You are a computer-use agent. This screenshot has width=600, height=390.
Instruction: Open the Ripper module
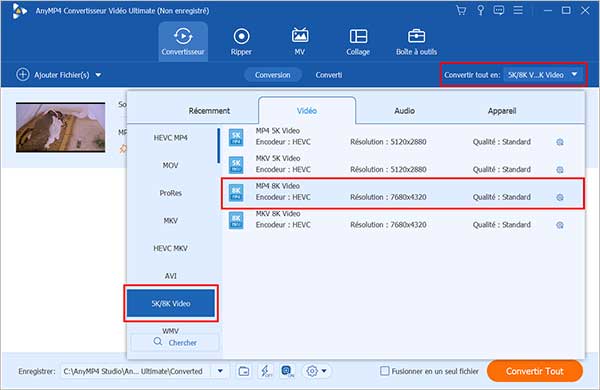tap(241, 42)
